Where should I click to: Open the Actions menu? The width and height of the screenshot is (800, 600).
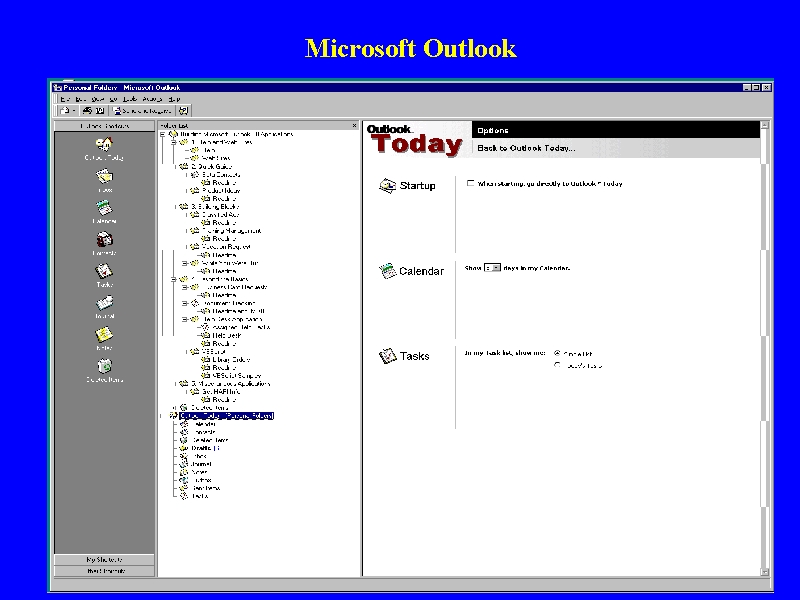click(153, 99)
